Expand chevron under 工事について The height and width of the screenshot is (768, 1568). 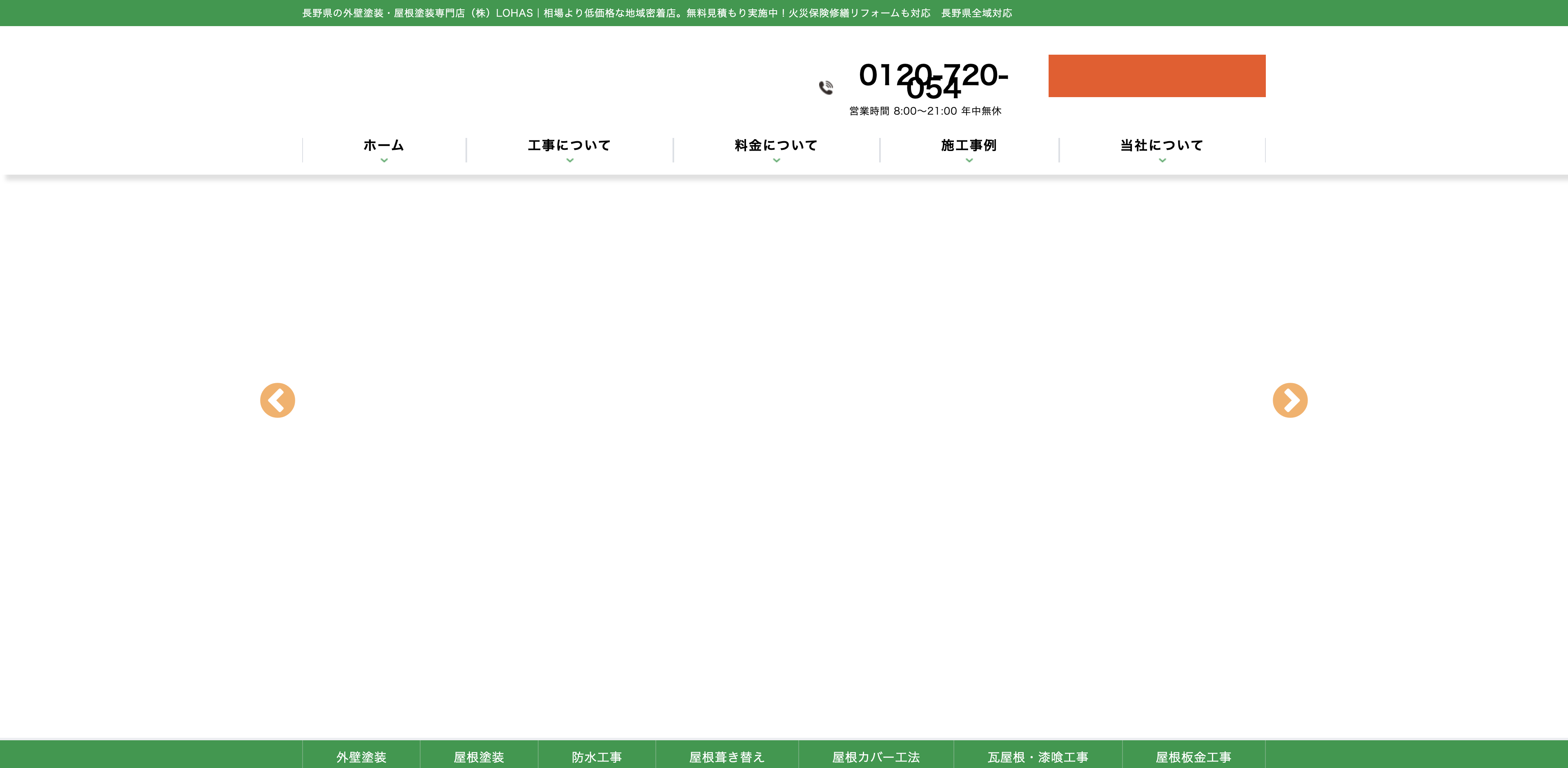(x=570, y=160)
